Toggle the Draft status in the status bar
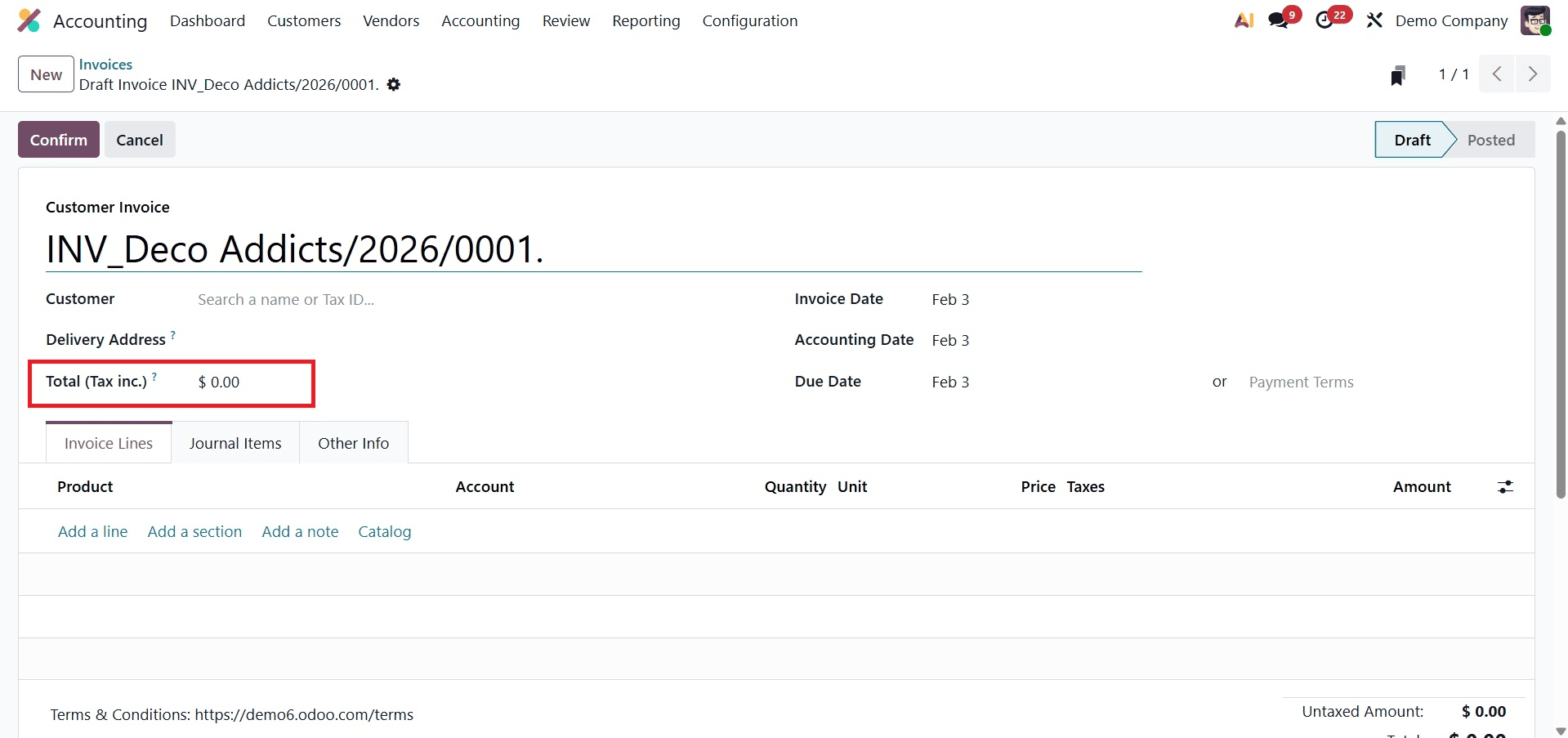Viewport: 1568px width, 738px height. click(x=1412, y=139)
